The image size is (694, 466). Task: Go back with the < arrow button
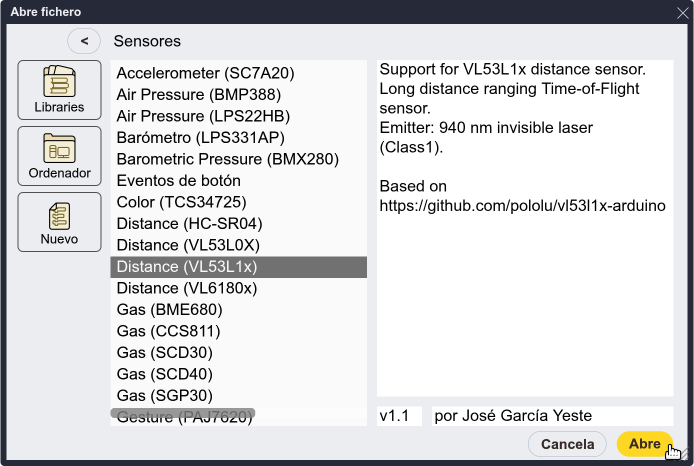pos(84,41)
